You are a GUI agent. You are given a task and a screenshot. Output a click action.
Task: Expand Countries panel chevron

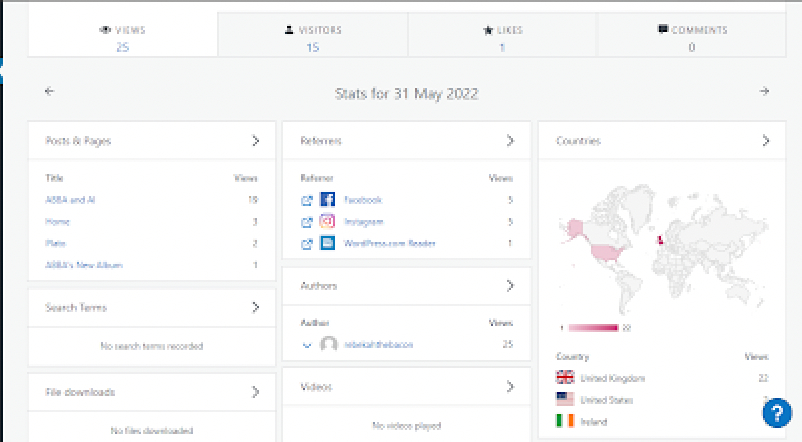click(765, 141)
